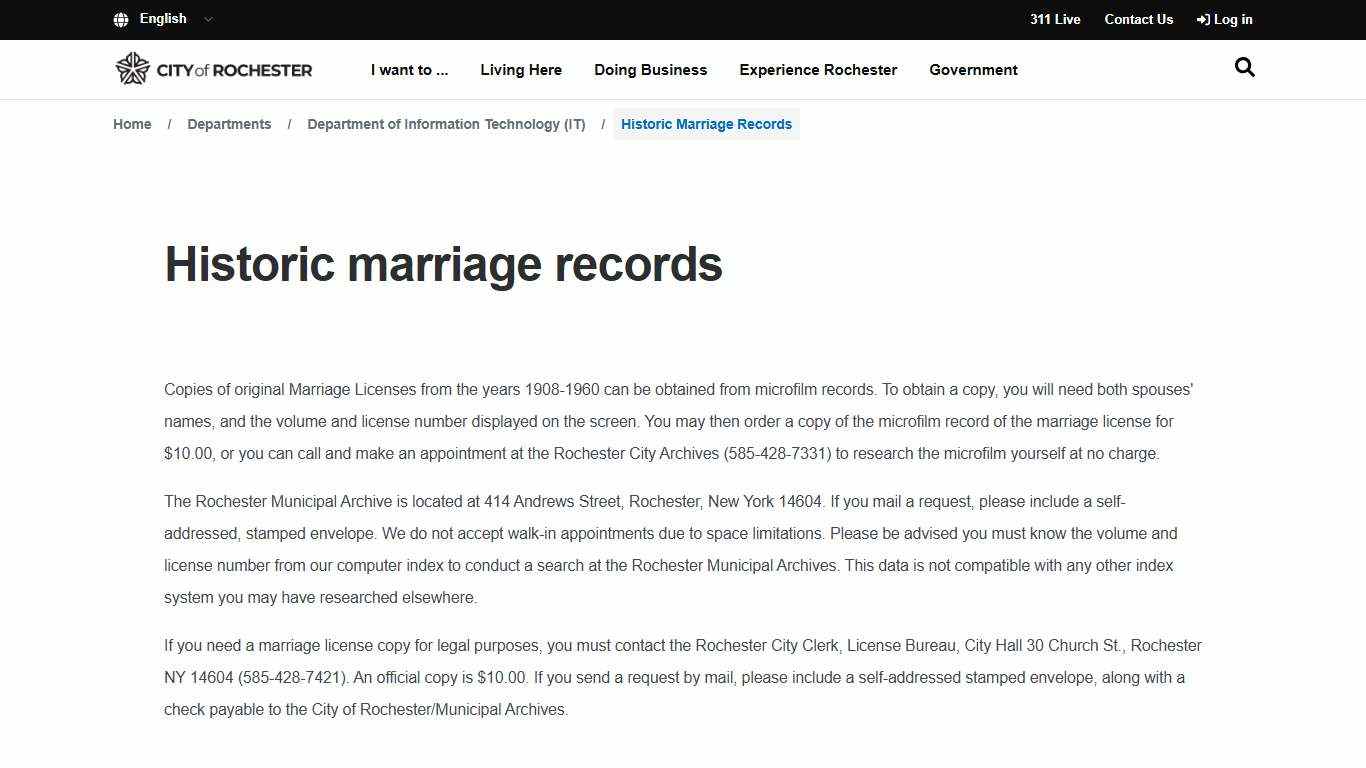The height and width of the screenshot is (768, 1366).
Task: Expand the 'I want to ...' menu
Action: 409,69
